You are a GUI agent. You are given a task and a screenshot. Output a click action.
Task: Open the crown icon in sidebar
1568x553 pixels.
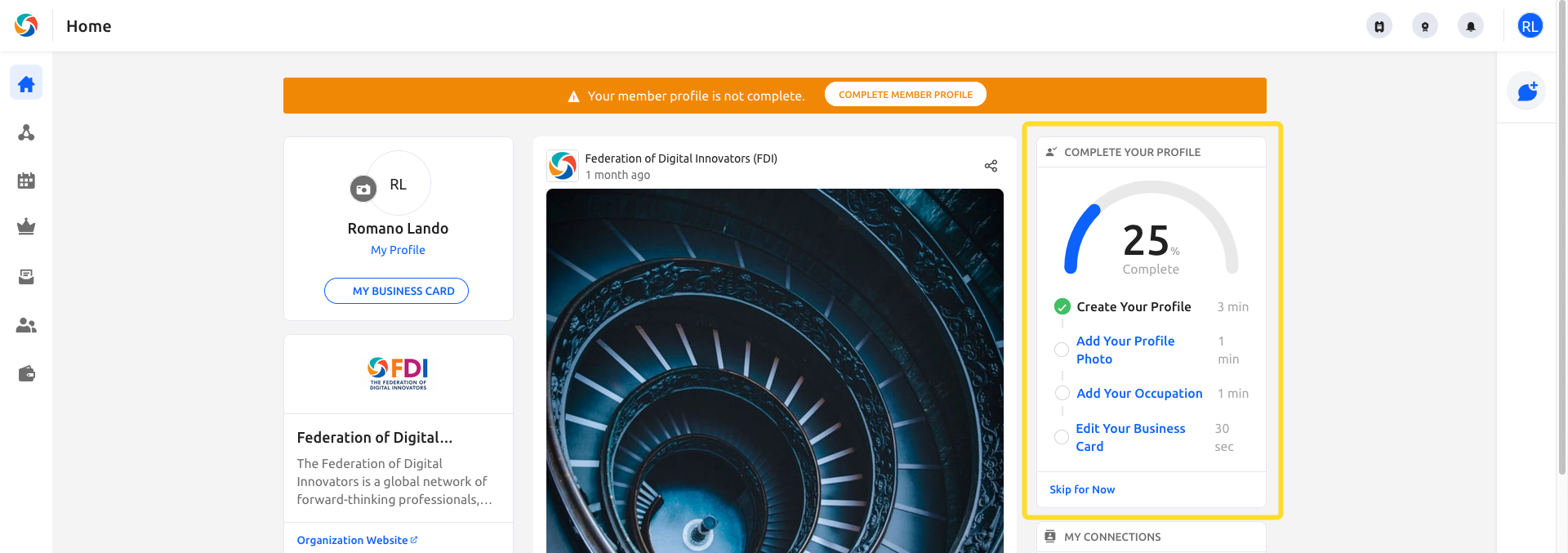click(26, 227)
